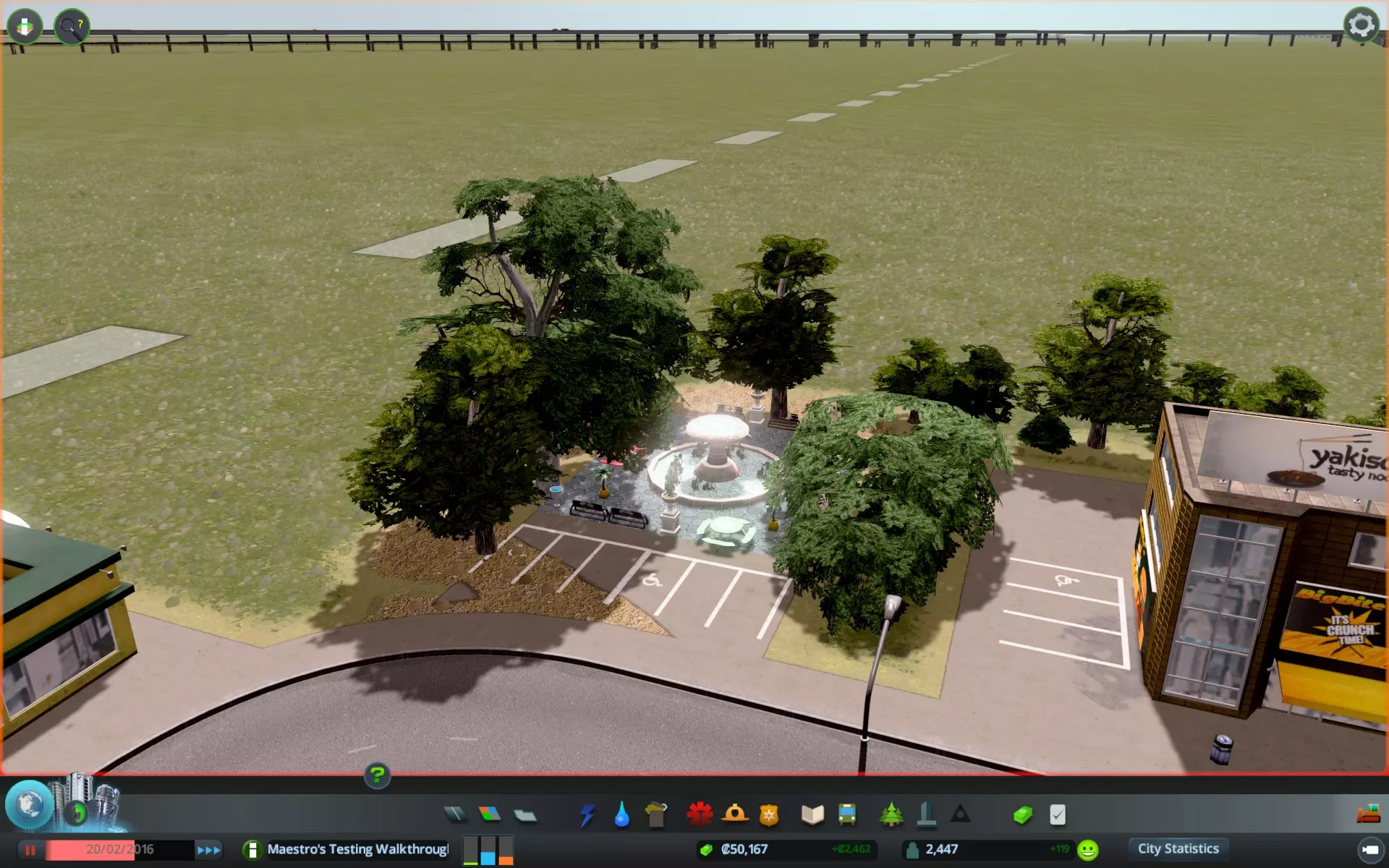Open the Police Department menu
Image resolution: width=1389 pixels, height=868 pixels.
pyautogui.click(x=768, y=814)
